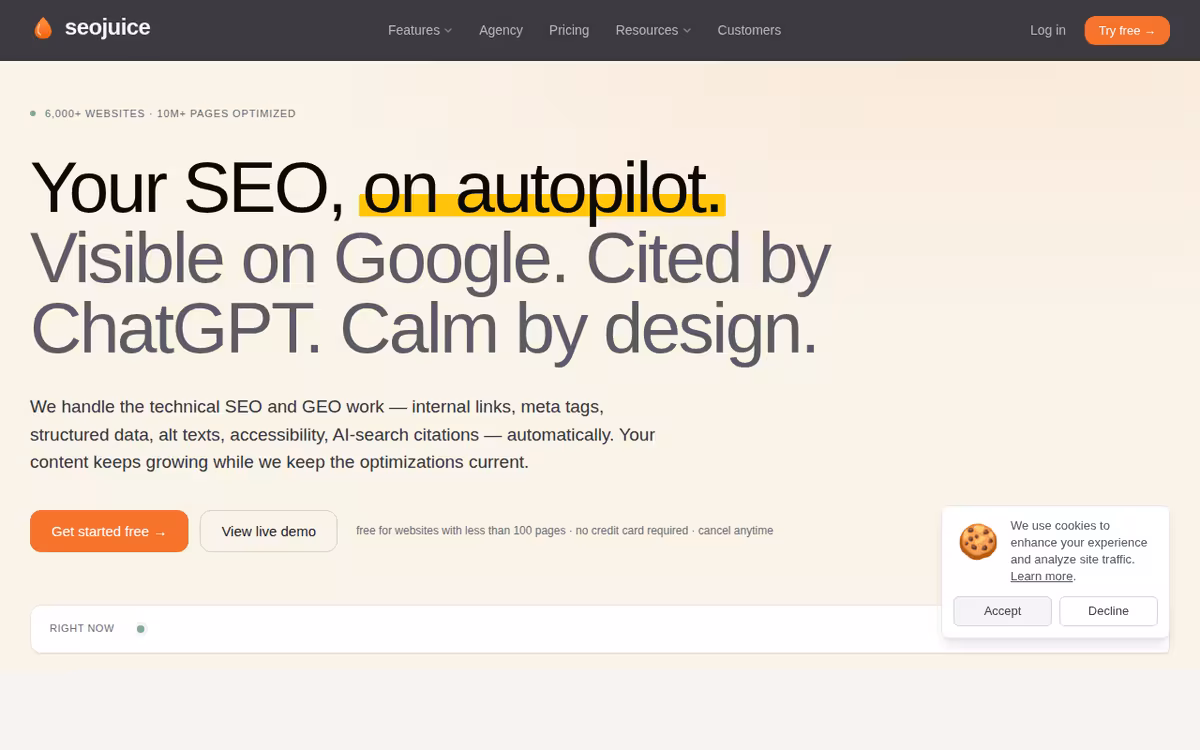The image size is (1200, 750).
Task: Expand the Features dropdown menu
Action: 420,30
